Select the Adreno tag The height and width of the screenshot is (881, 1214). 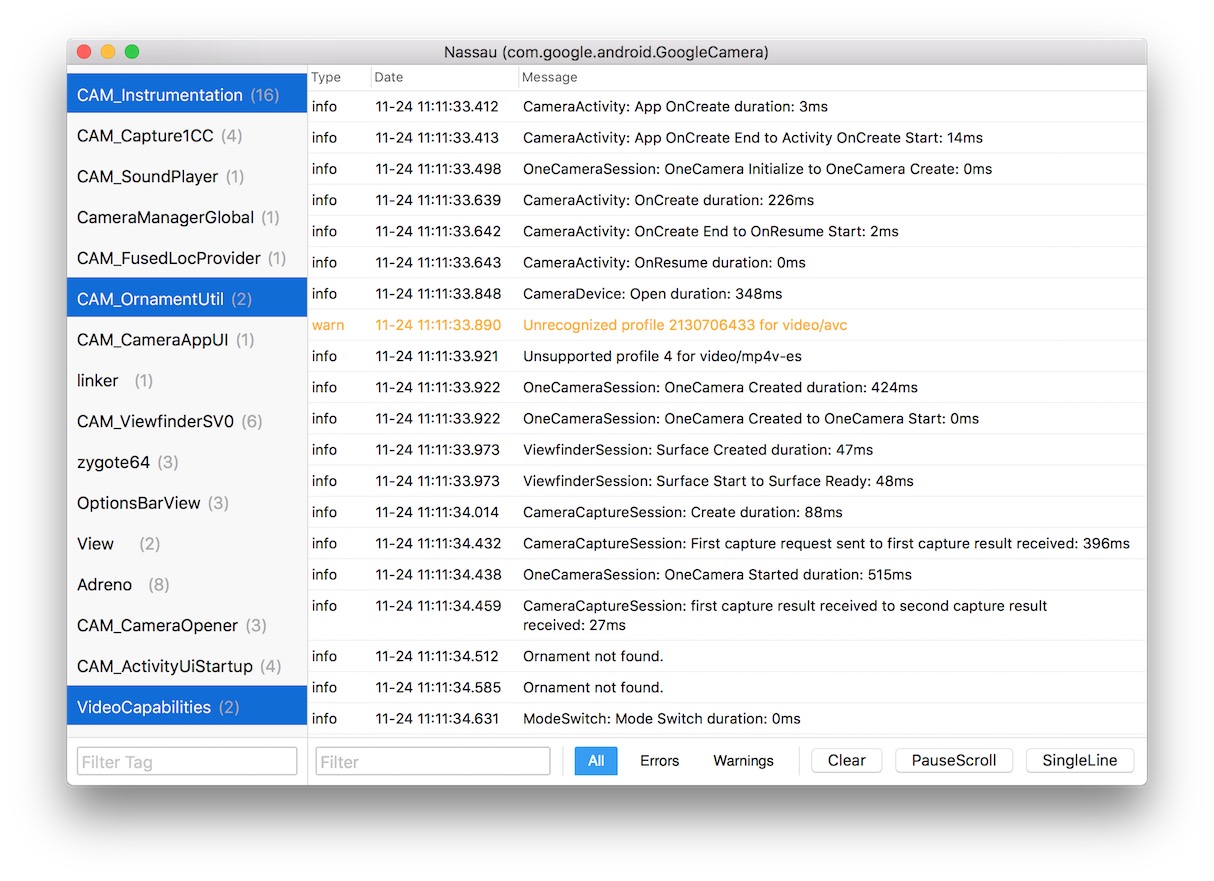click(187, 585)
